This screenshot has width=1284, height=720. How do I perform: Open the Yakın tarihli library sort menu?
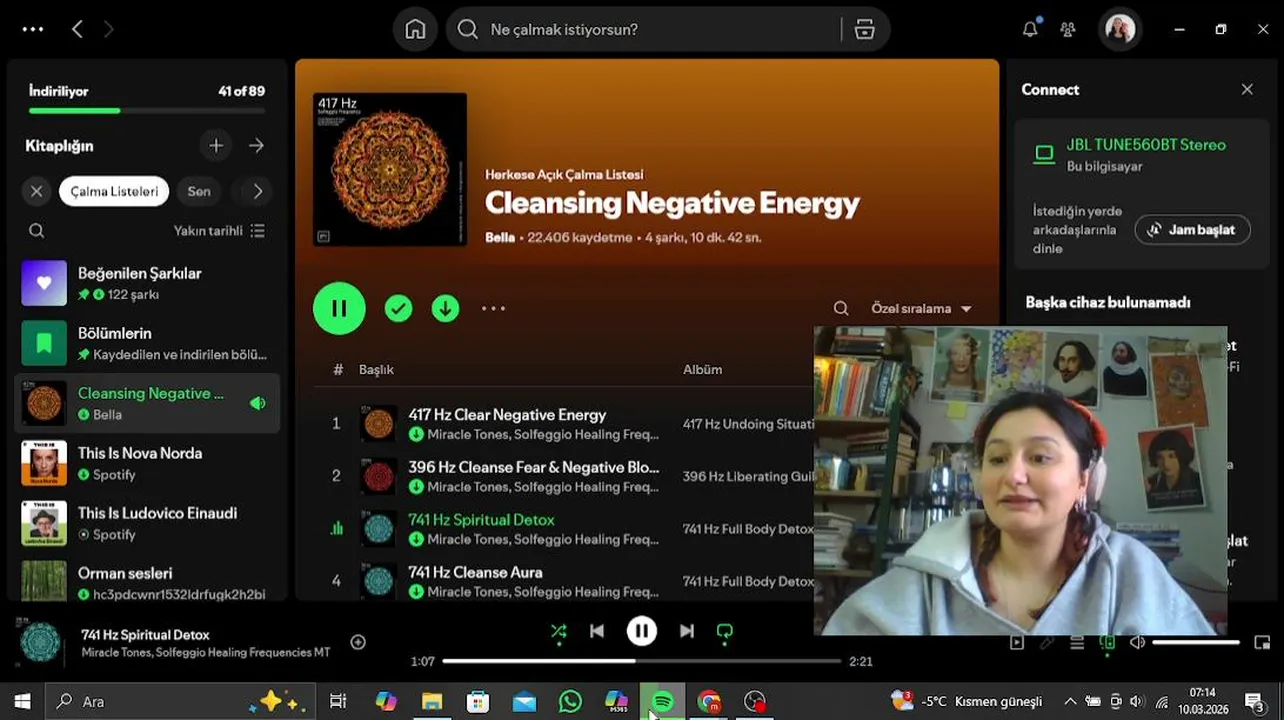point(219,231)
